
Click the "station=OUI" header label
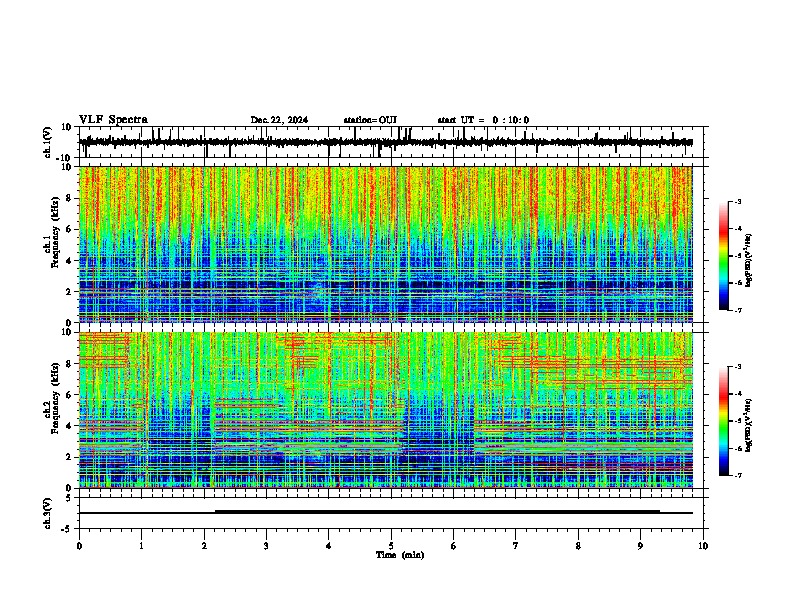[370, 120]
